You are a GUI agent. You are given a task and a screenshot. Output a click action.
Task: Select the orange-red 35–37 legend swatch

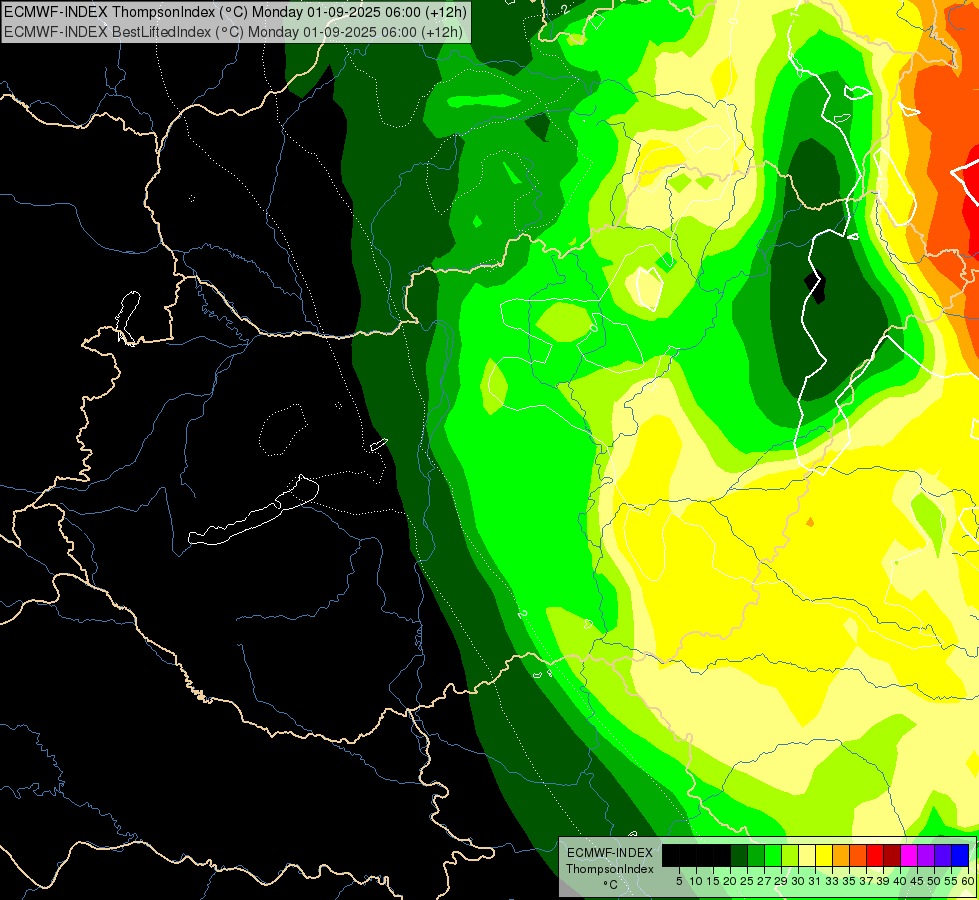(858, 855)
